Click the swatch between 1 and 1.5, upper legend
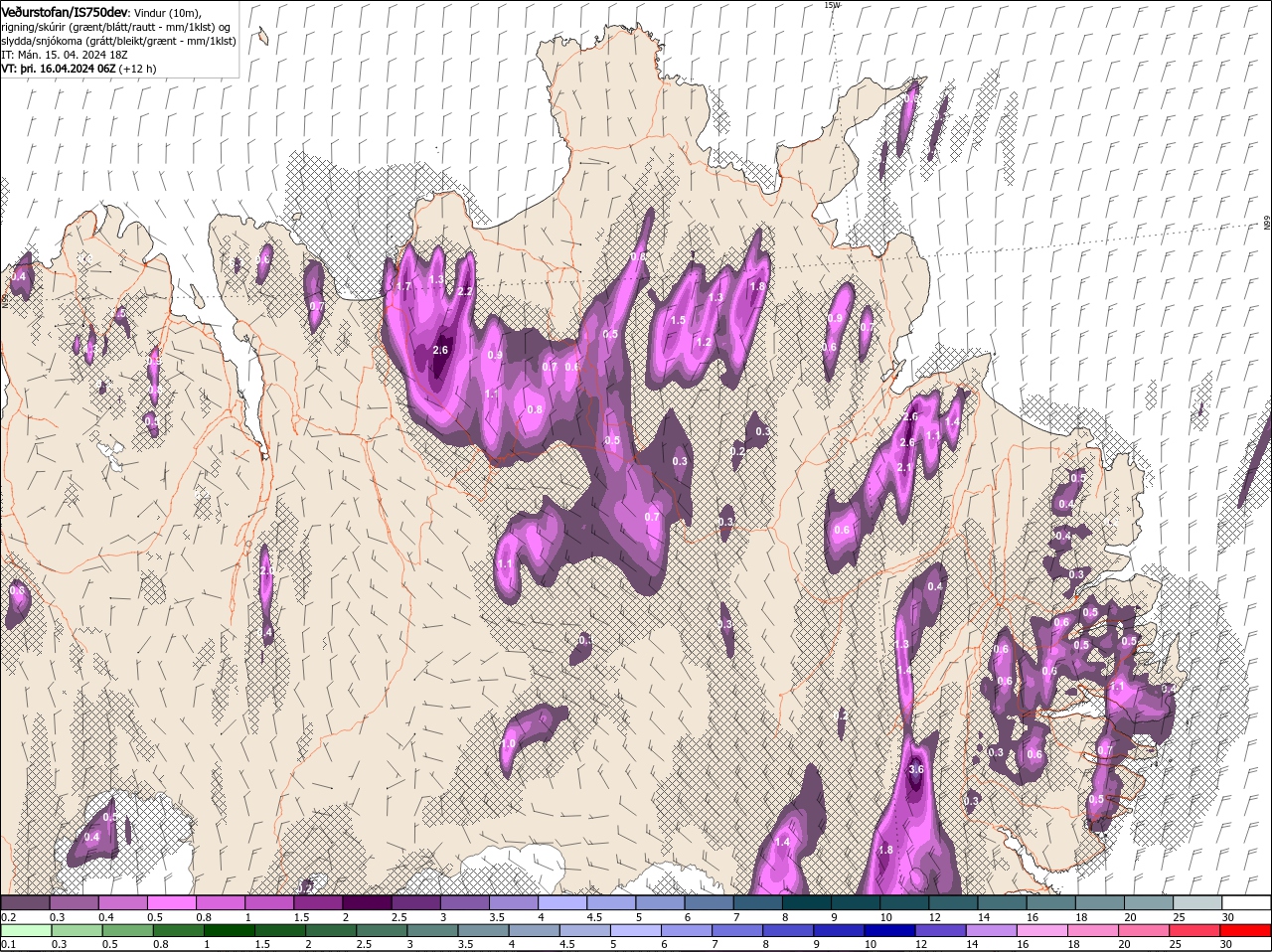The height and width of the screenshot is (952, 1272). [x=268, y=903]
